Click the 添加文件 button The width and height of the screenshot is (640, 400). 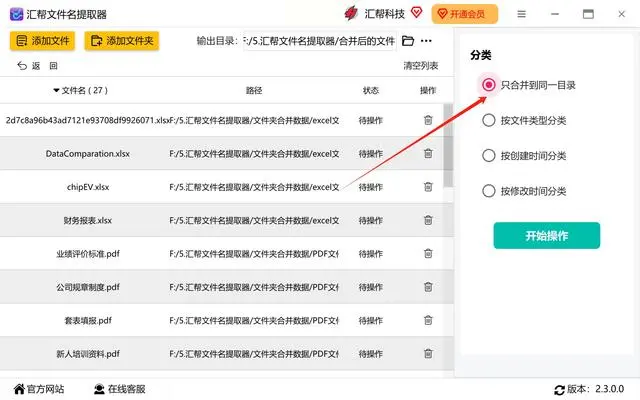tap(42, 41)
